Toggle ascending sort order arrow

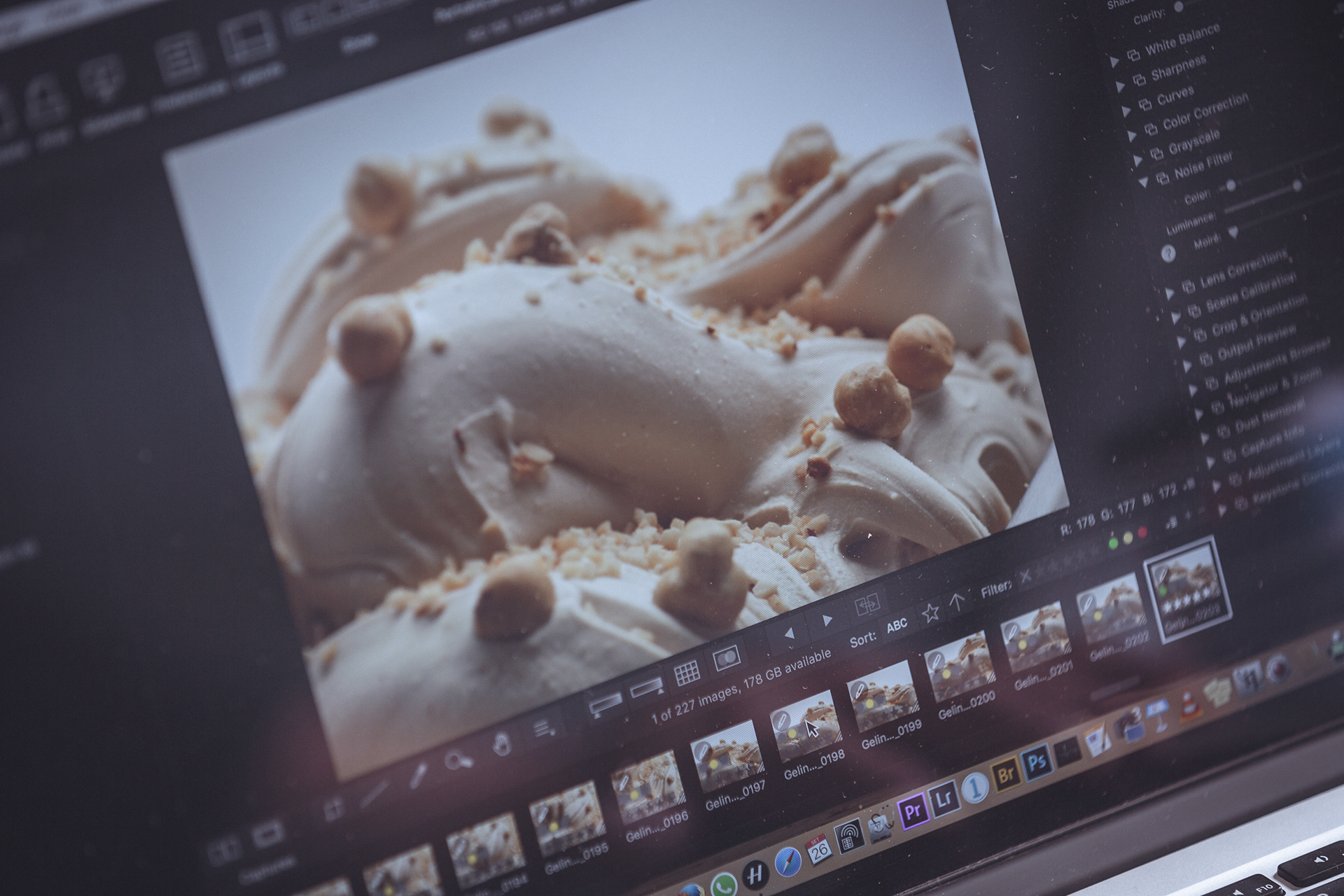[956, 601]
